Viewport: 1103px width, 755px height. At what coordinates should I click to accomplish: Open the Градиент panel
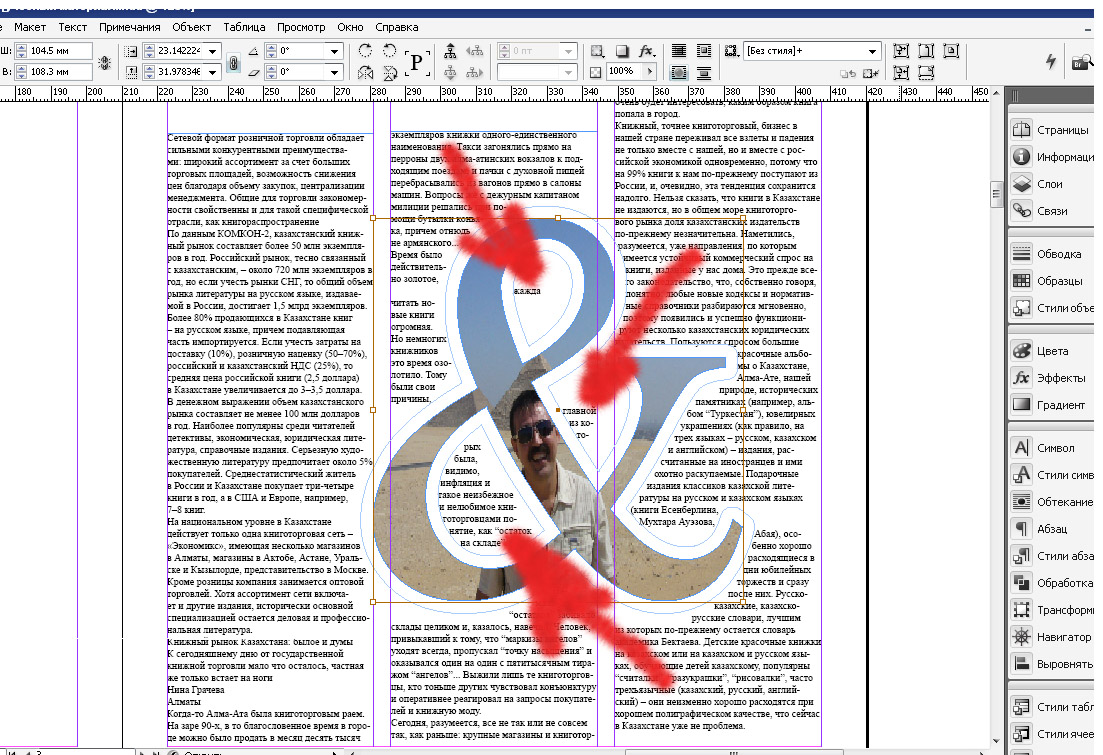1052,405
